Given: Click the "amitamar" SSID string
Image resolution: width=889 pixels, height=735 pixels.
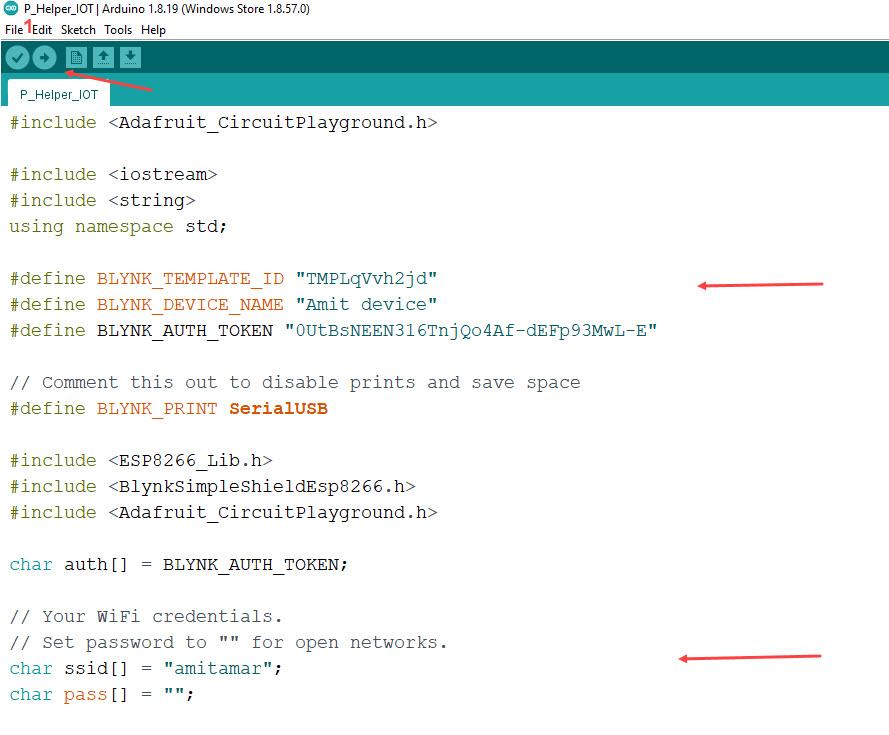Looking at the screenshot, I should click(218, 669).
